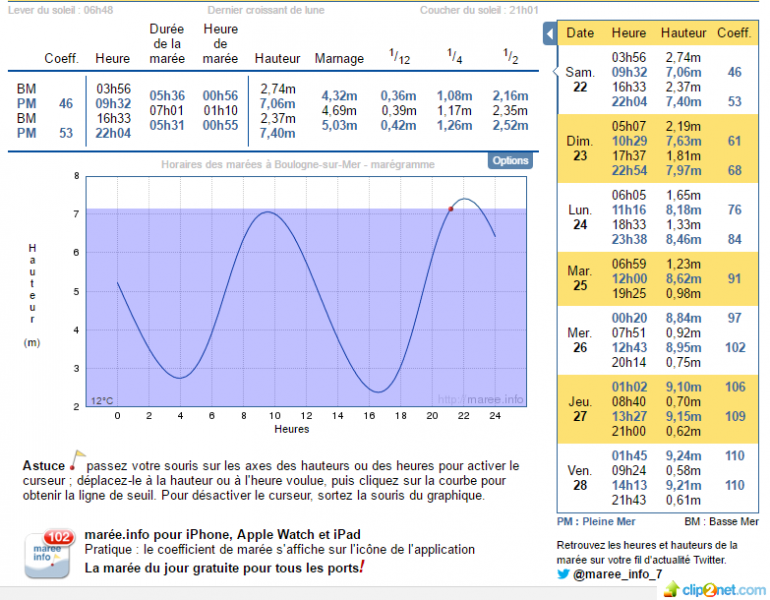Select the Sam. 22 date row
770x600 pixels.
coord(658,80)
